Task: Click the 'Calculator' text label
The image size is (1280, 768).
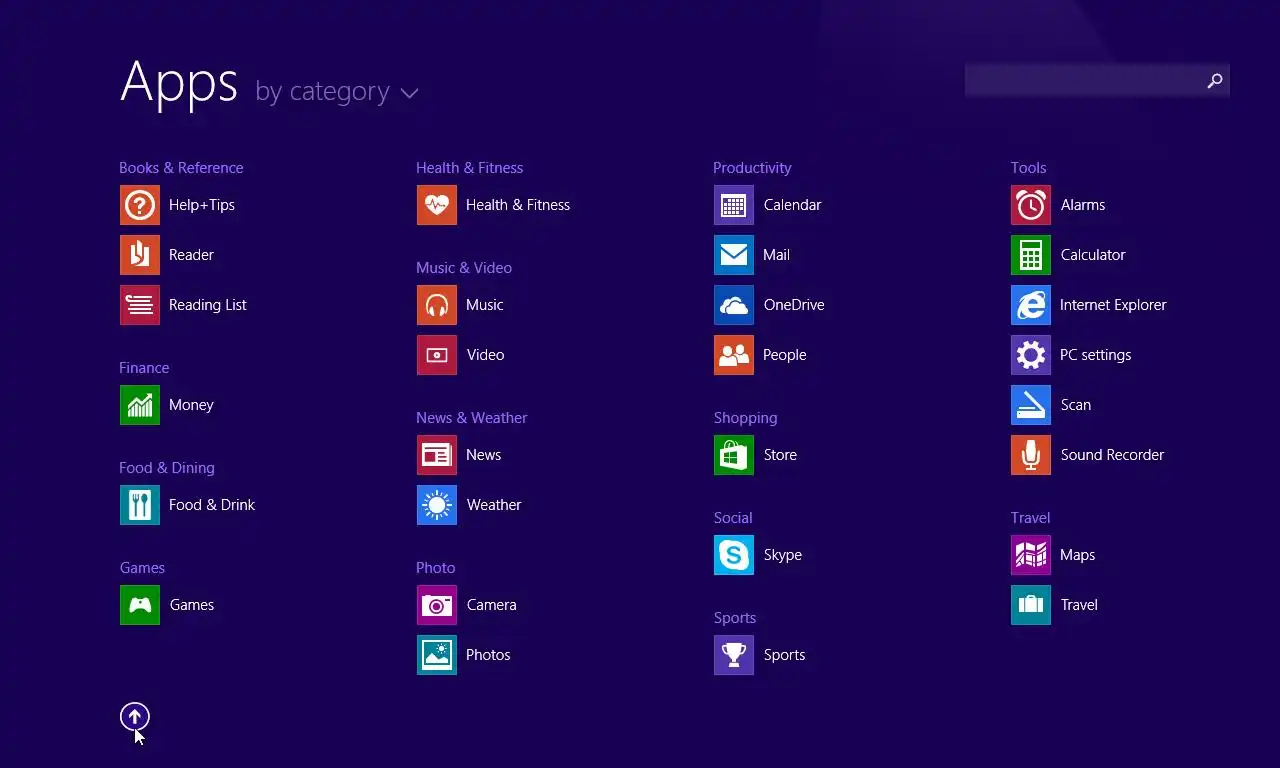Action: 1093,255
